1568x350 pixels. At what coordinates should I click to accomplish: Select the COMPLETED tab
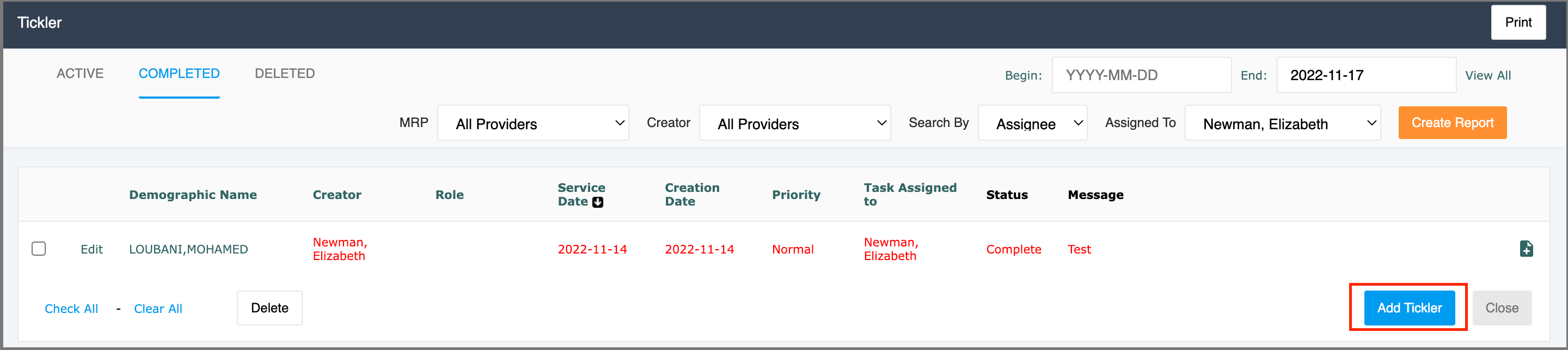tap(179, 74)
